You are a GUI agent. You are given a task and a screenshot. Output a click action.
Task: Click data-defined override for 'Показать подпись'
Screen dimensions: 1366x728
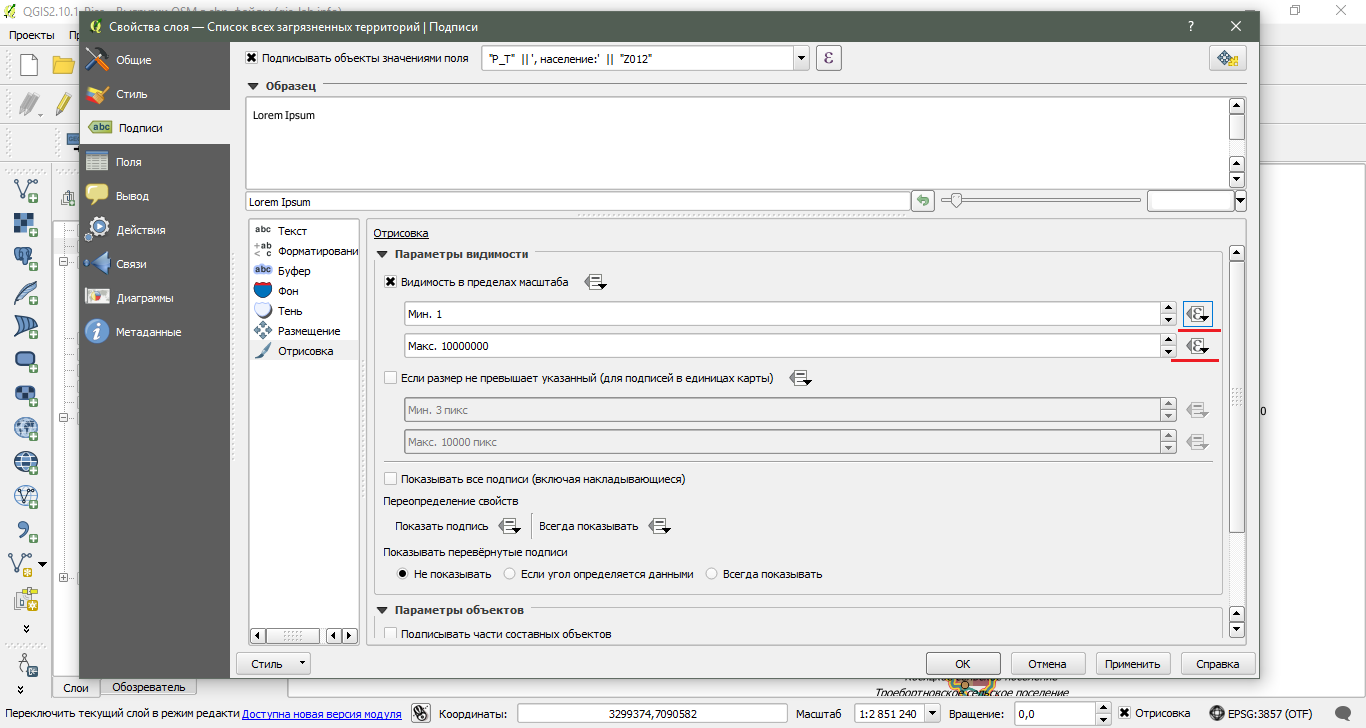point(510,526)
